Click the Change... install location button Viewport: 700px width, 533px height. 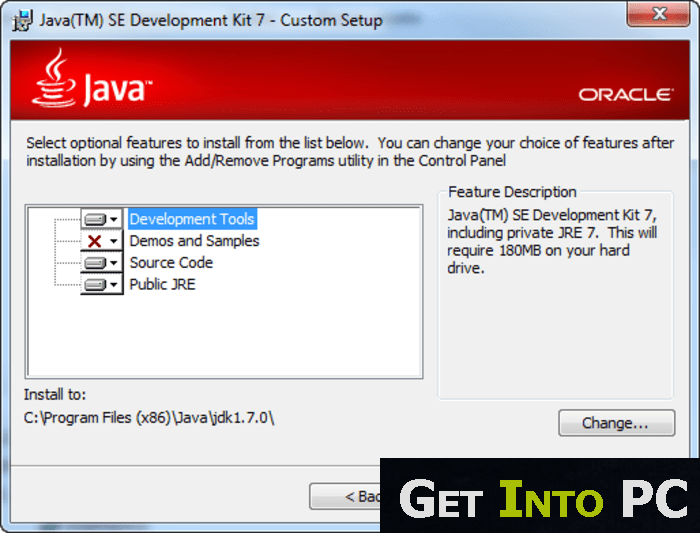(x=617, y=423)
